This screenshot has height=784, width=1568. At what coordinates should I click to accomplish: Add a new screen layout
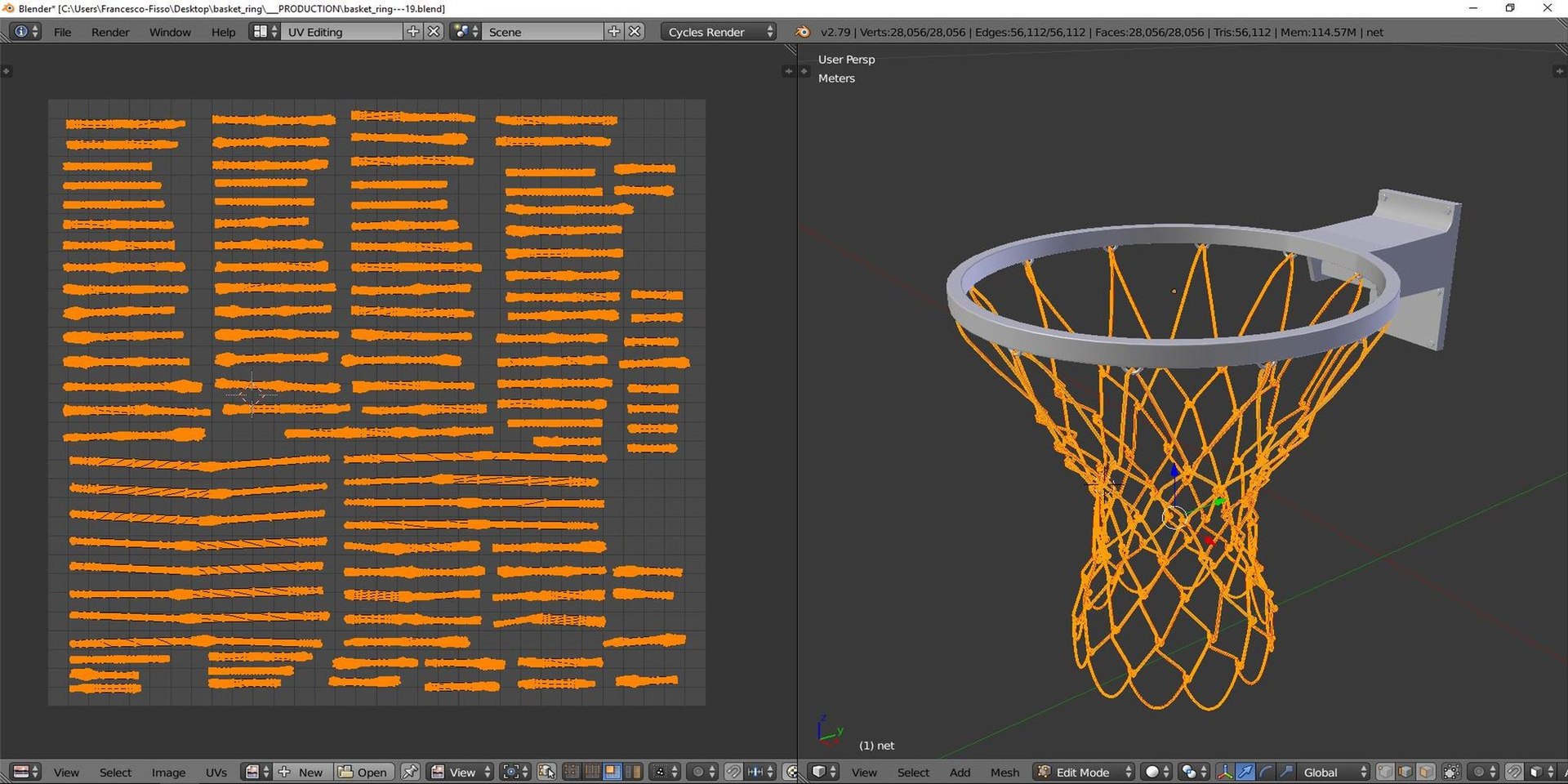coord(413,32)
